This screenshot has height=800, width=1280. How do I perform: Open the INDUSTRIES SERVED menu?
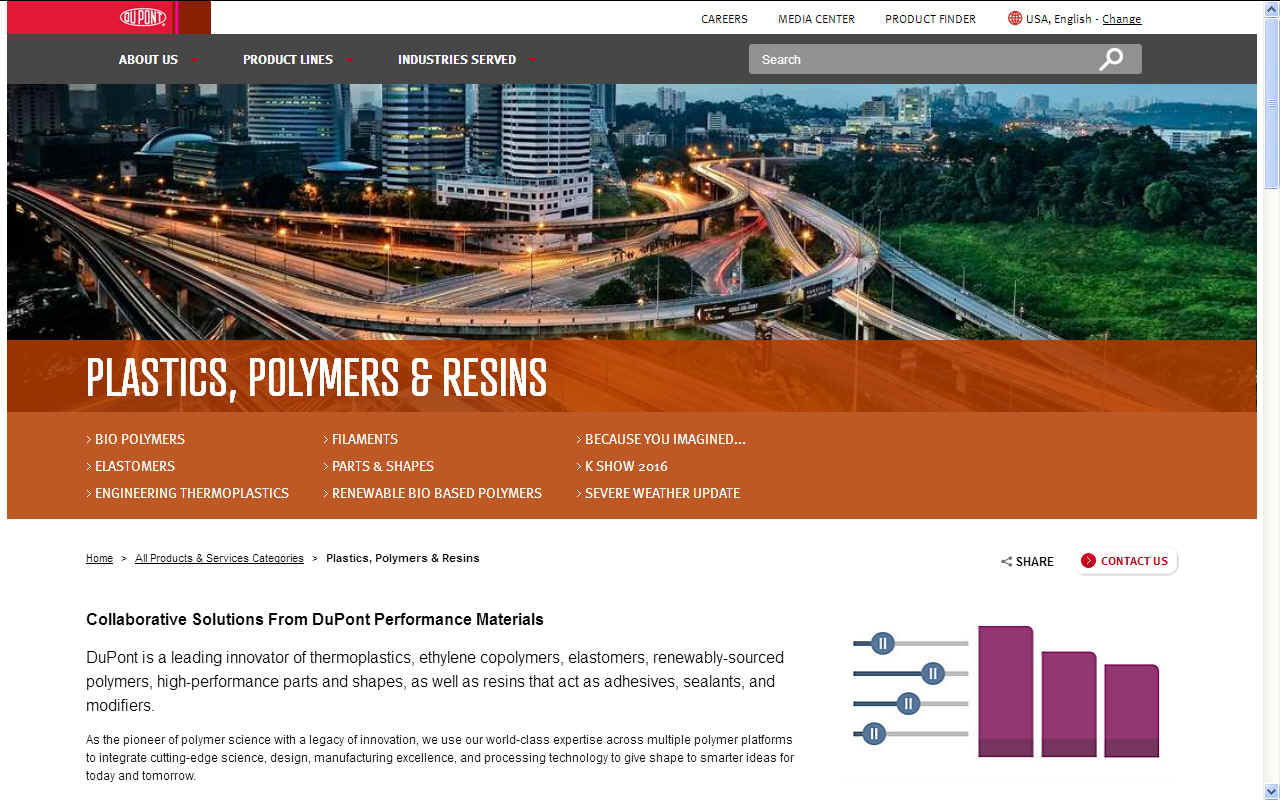457,60
